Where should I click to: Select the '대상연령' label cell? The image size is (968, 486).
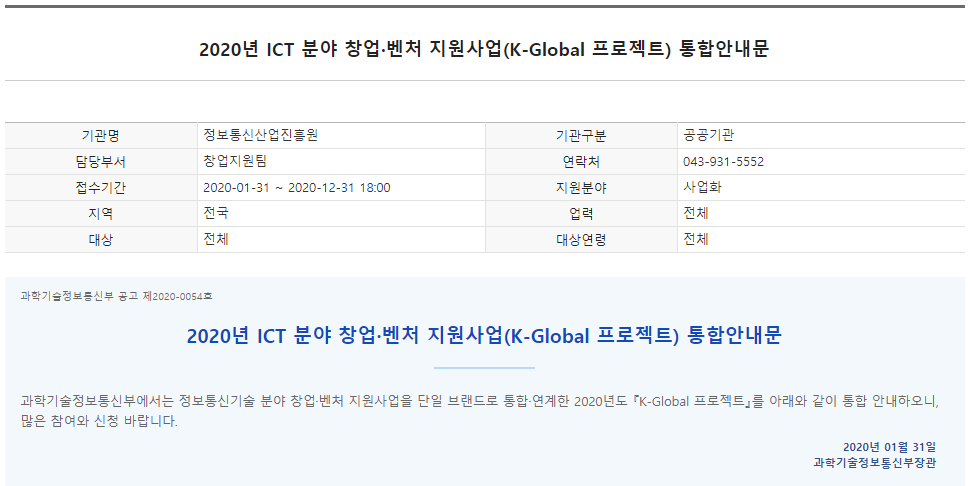pos(581,240)
